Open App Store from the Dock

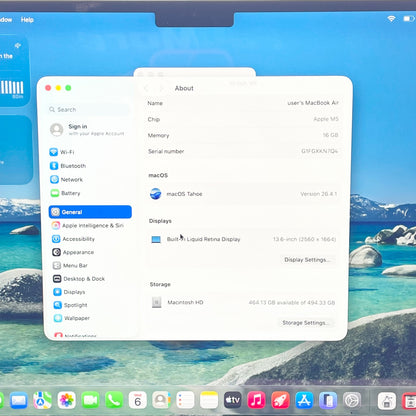tap(304, 400)
